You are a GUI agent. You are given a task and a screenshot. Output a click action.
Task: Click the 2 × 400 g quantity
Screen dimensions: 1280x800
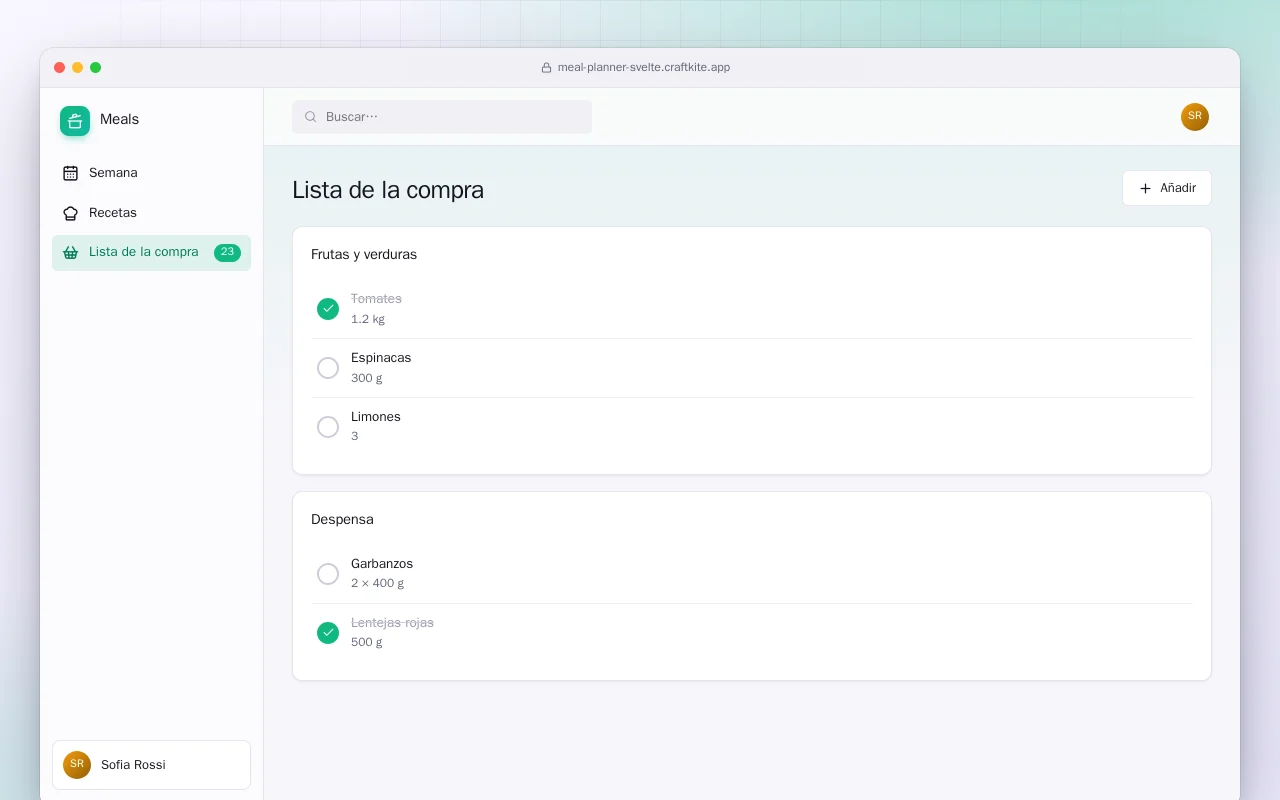[378, 584]
